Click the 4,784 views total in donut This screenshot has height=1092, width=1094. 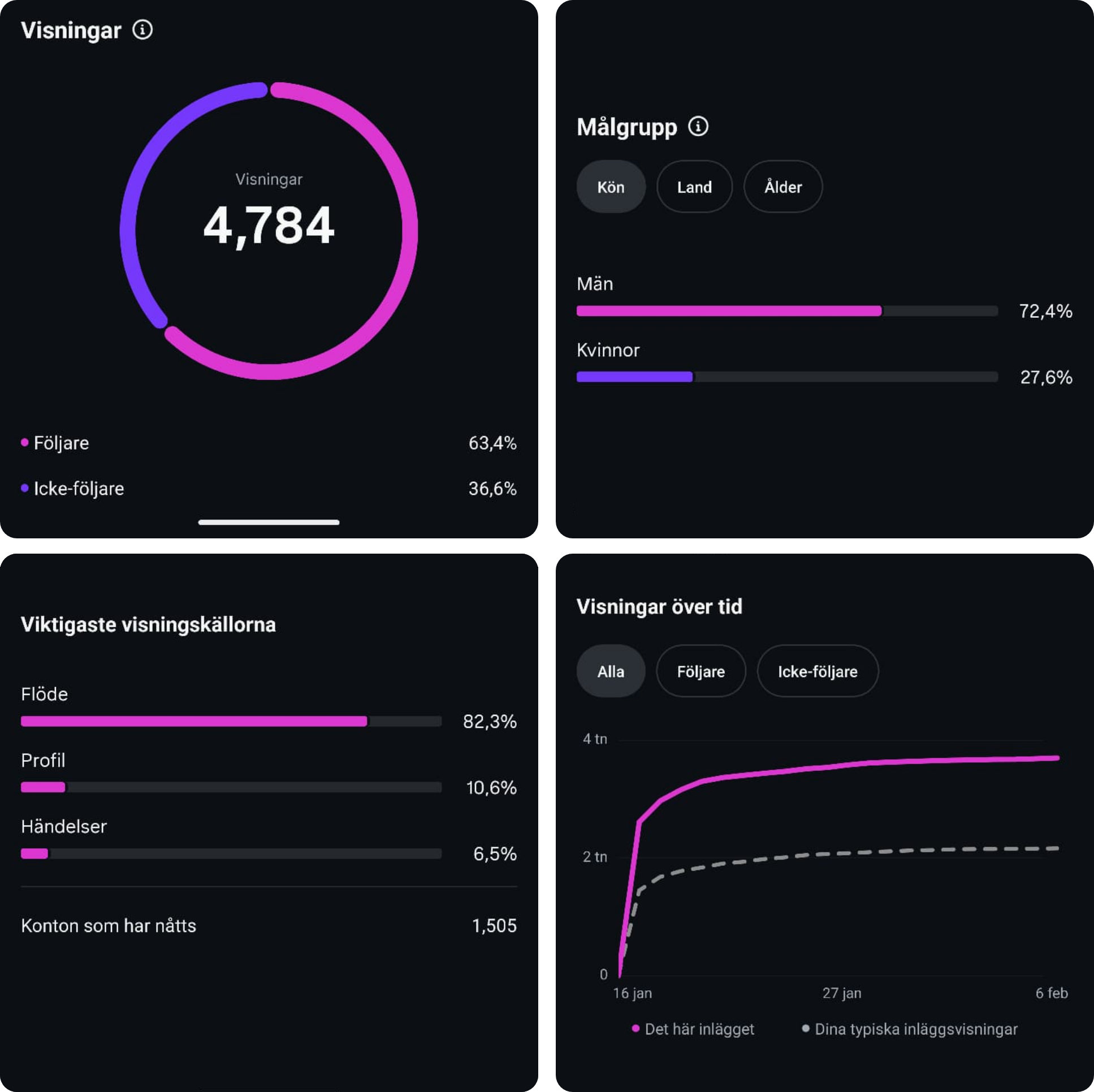[x=269, y=226]
